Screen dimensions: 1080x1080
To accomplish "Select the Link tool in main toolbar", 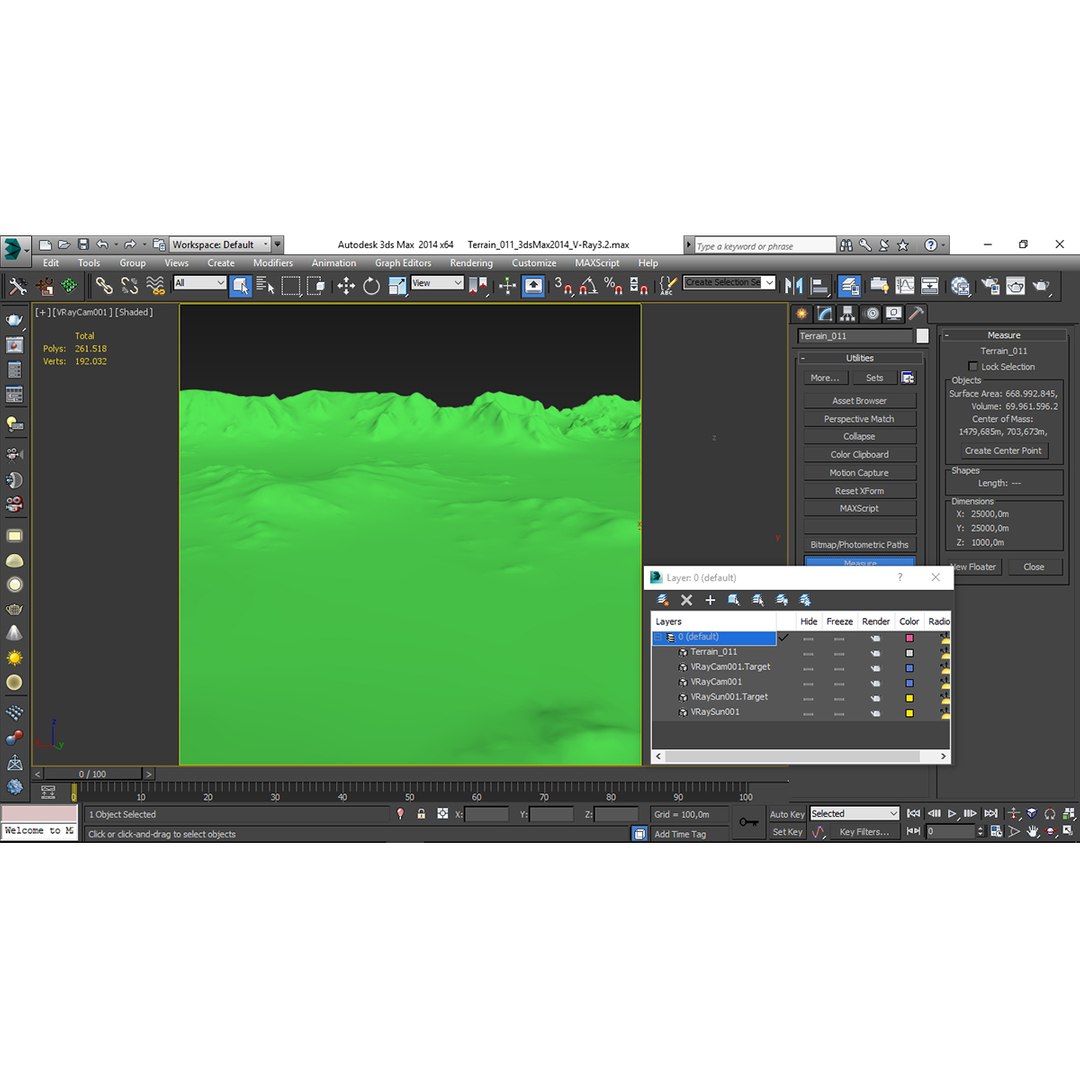I will tap(104, 285).
